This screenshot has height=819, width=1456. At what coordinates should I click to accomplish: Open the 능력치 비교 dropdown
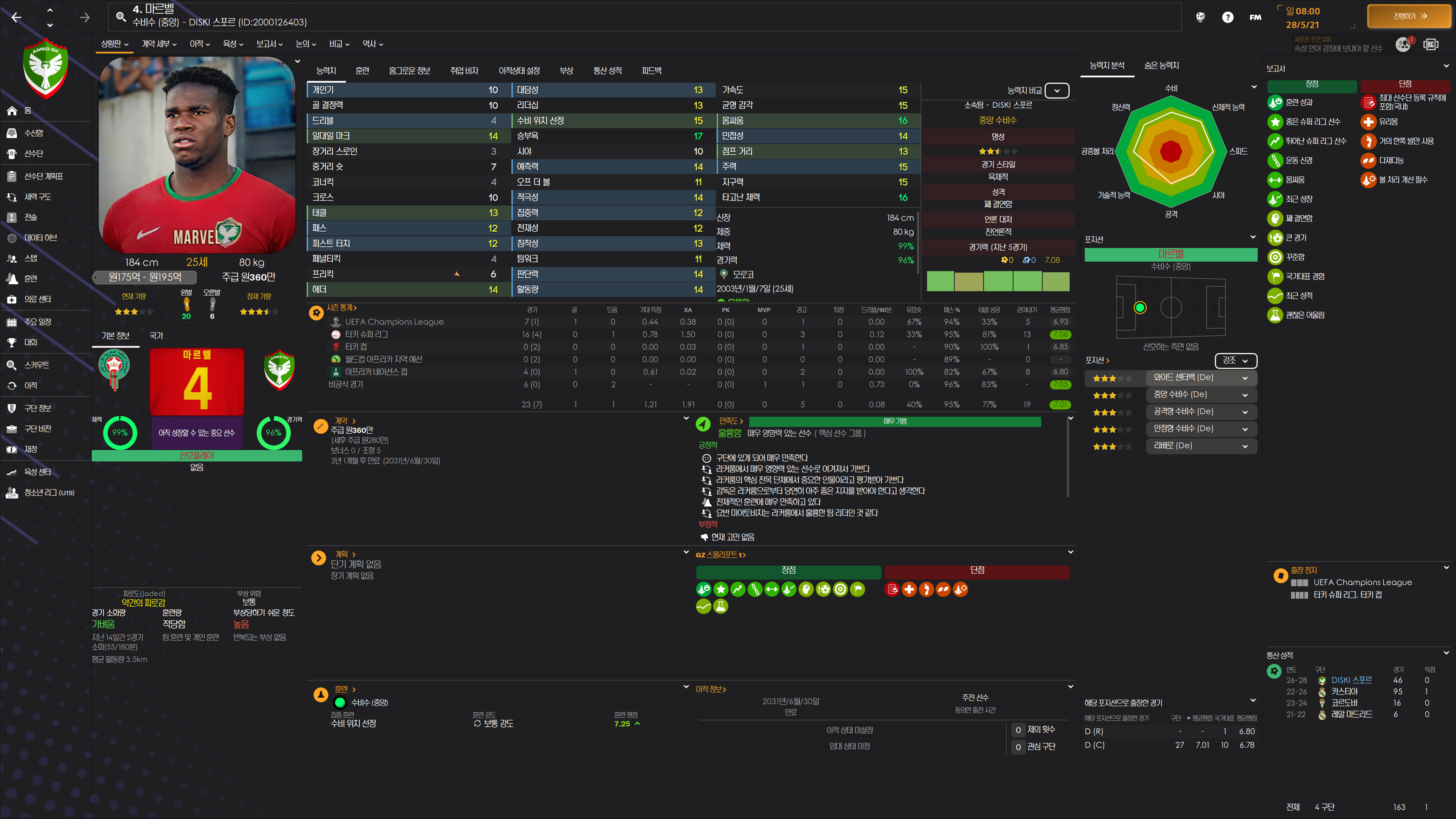[x=1056, y=91]
